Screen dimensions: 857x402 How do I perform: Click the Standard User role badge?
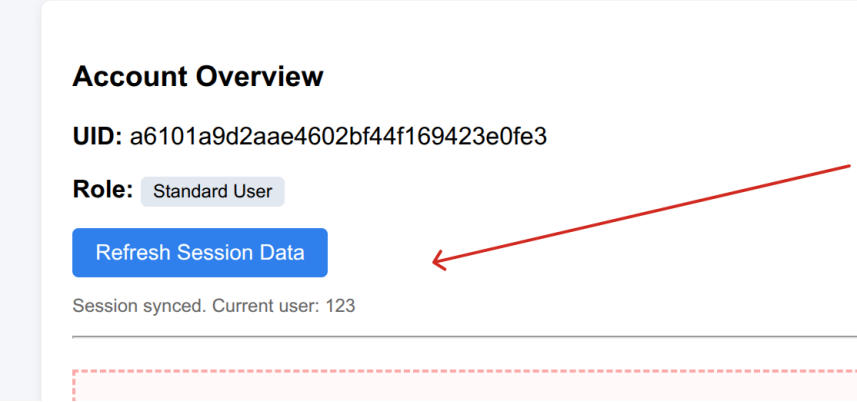point(212,191)
